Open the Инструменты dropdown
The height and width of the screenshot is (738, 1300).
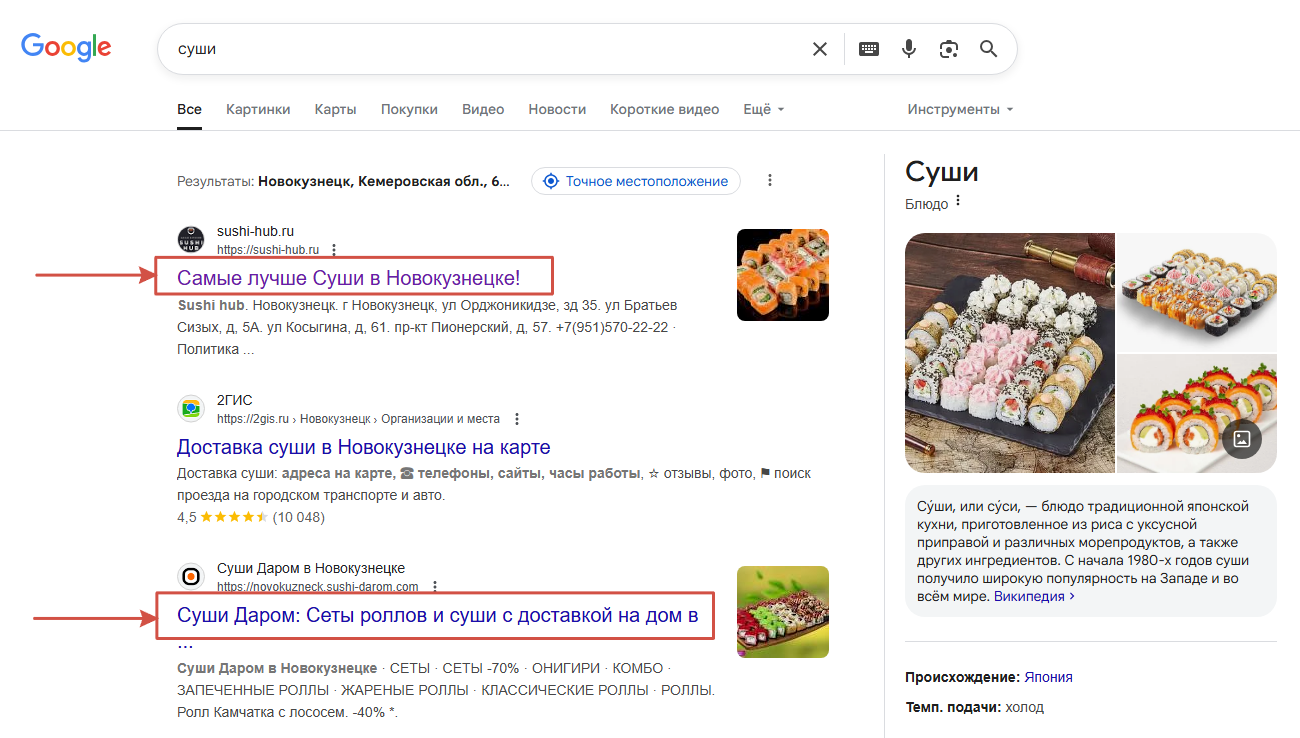[x=960, y=109]
